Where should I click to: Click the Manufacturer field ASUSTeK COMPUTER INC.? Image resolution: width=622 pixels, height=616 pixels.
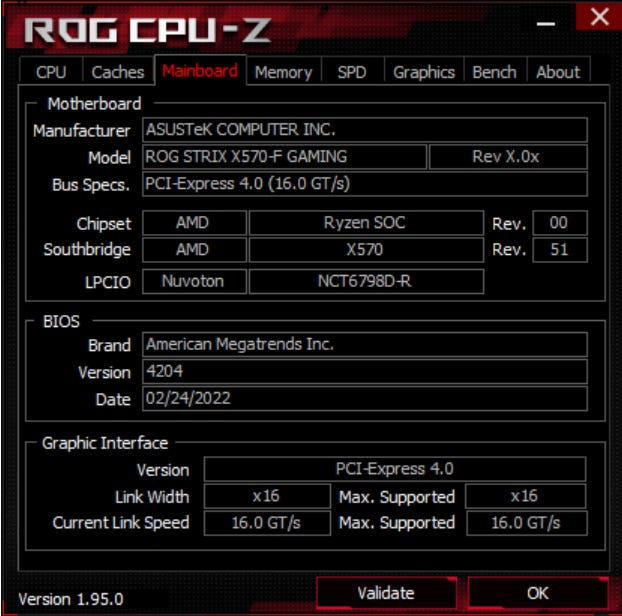tap(365, 130)
